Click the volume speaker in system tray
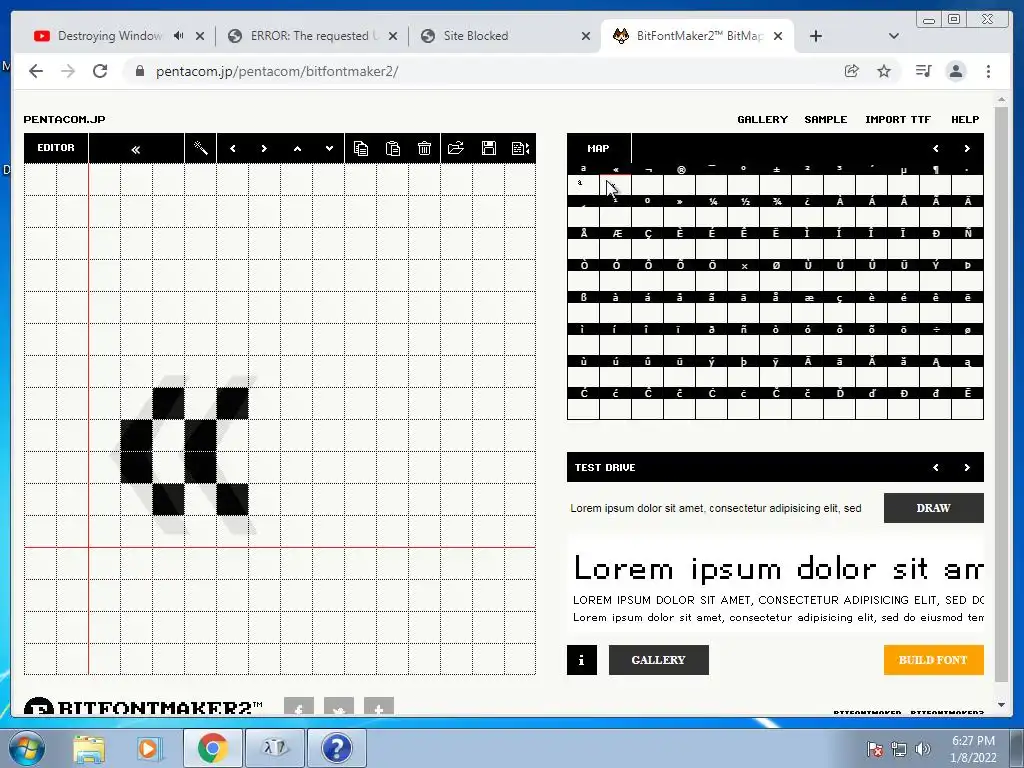Viewport: 1024px width, 768px height. [x=922, y=749]
